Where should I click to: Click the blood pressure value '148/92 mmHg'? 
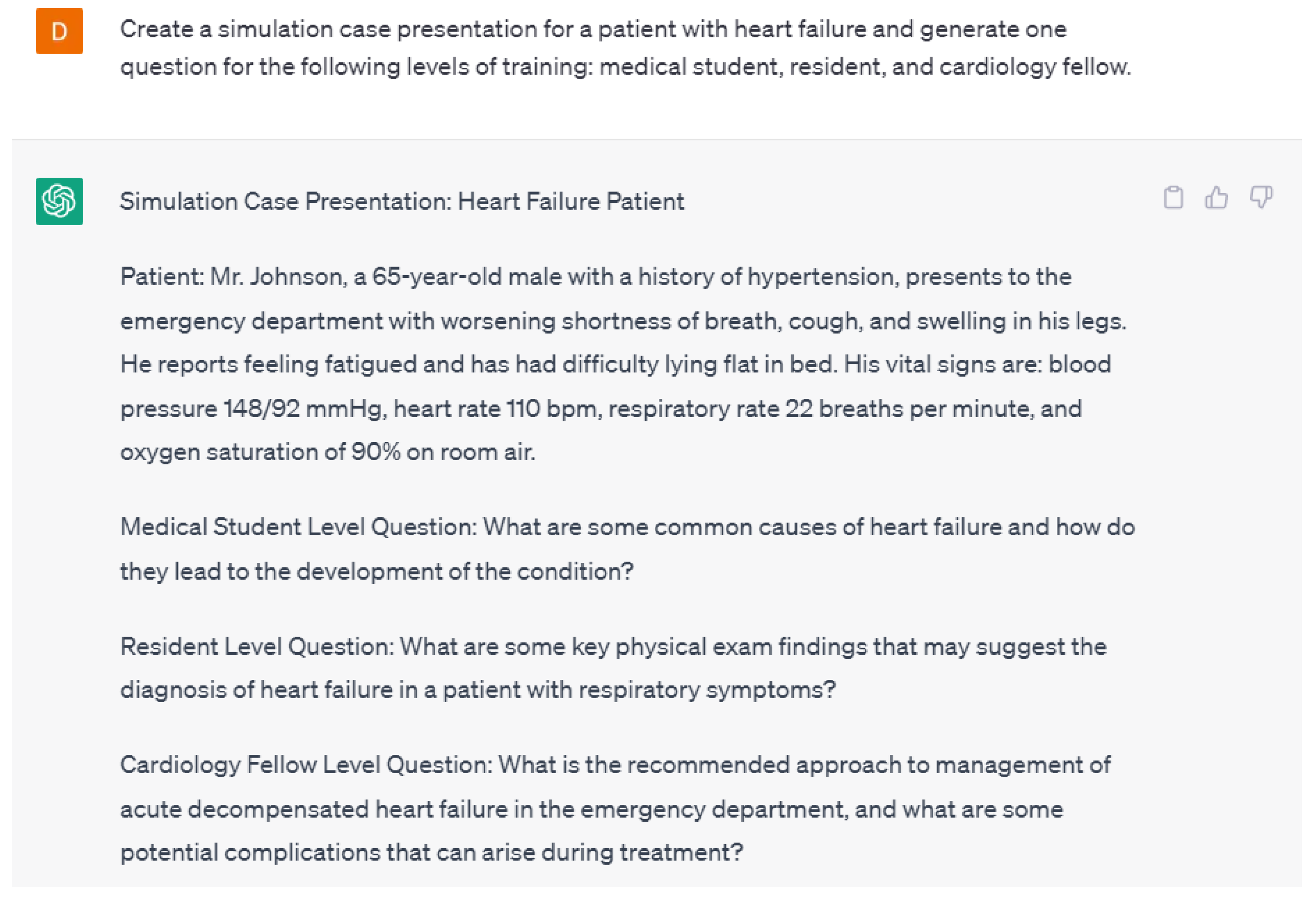pyautogui.click(x=303, y=409)
